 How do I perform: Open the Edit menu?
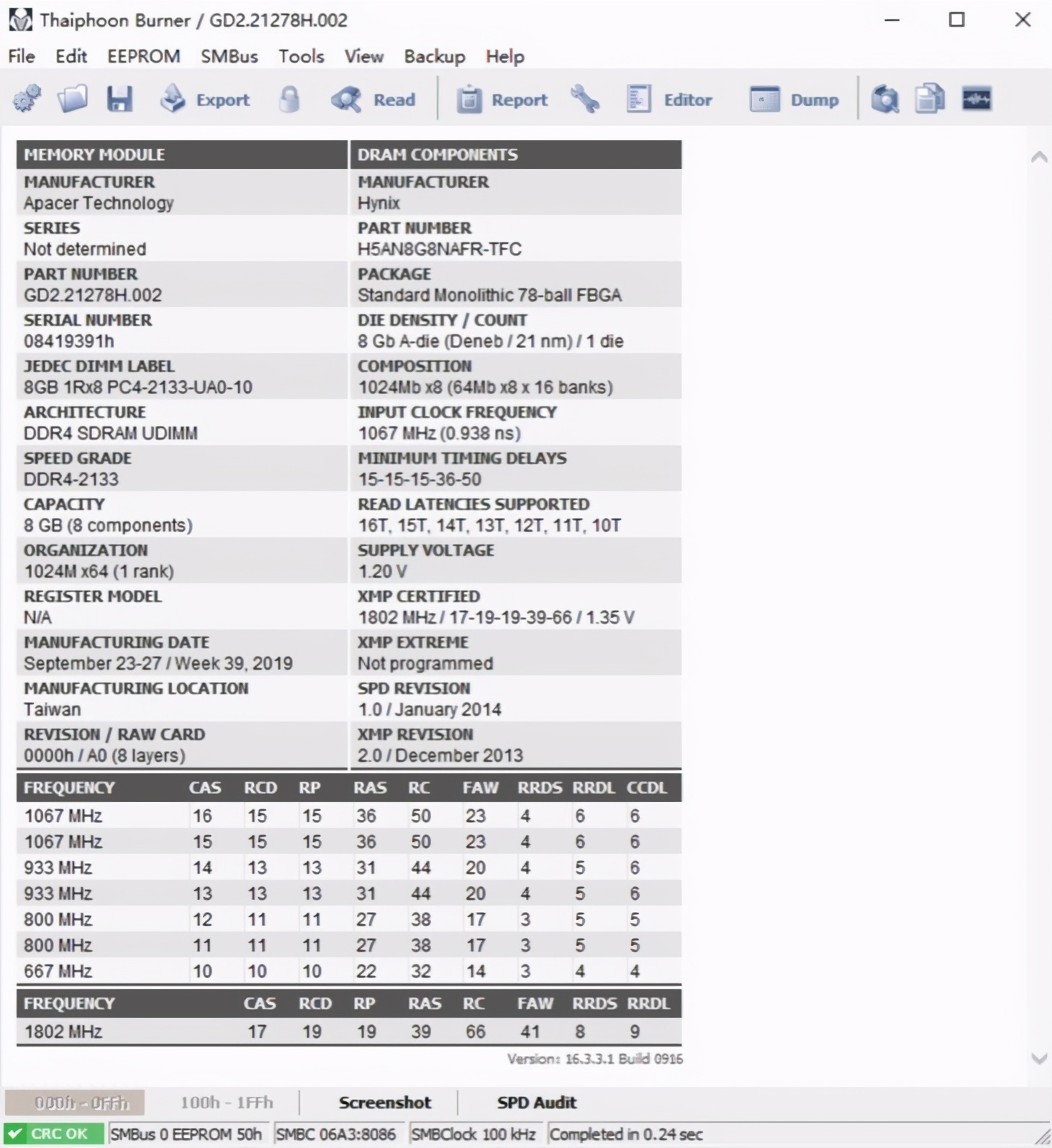click(x=71, y=56)
